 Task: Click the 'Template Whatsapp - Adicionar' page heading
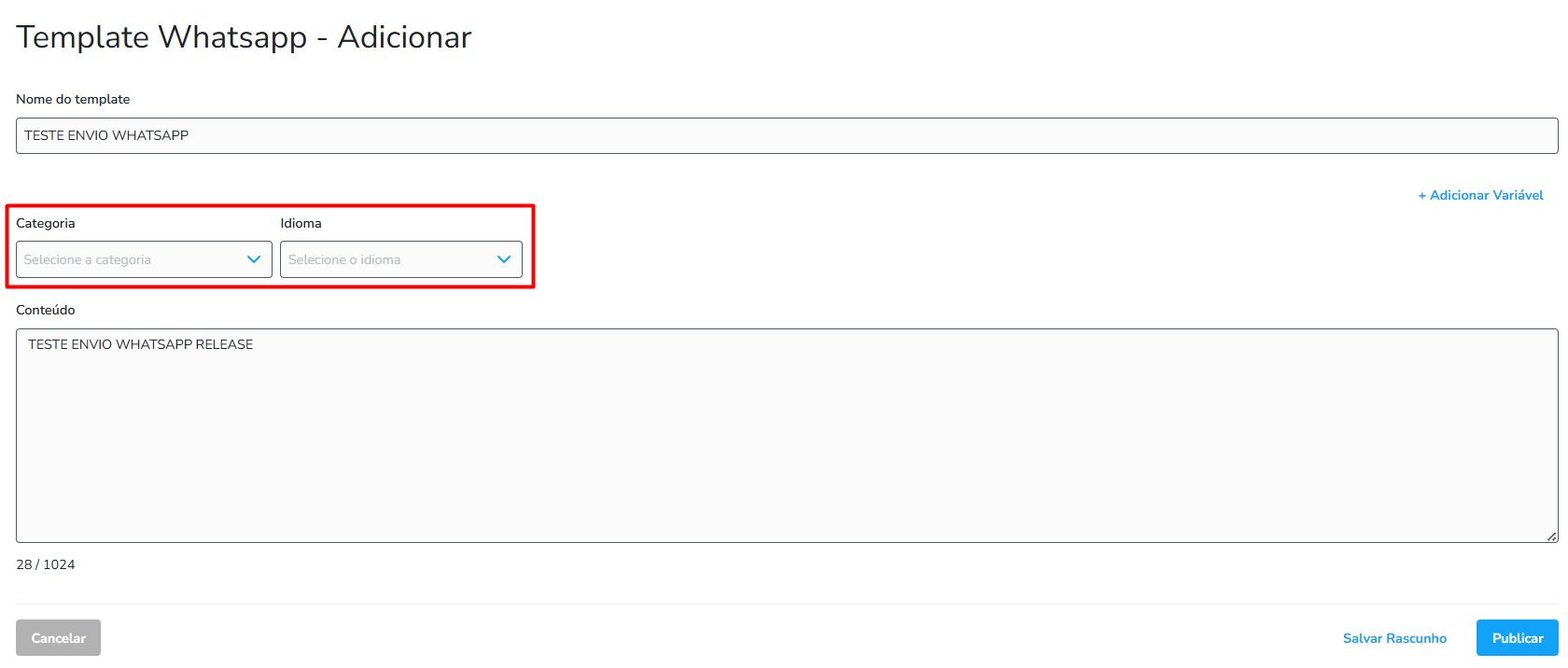click(x=244, y=37)
